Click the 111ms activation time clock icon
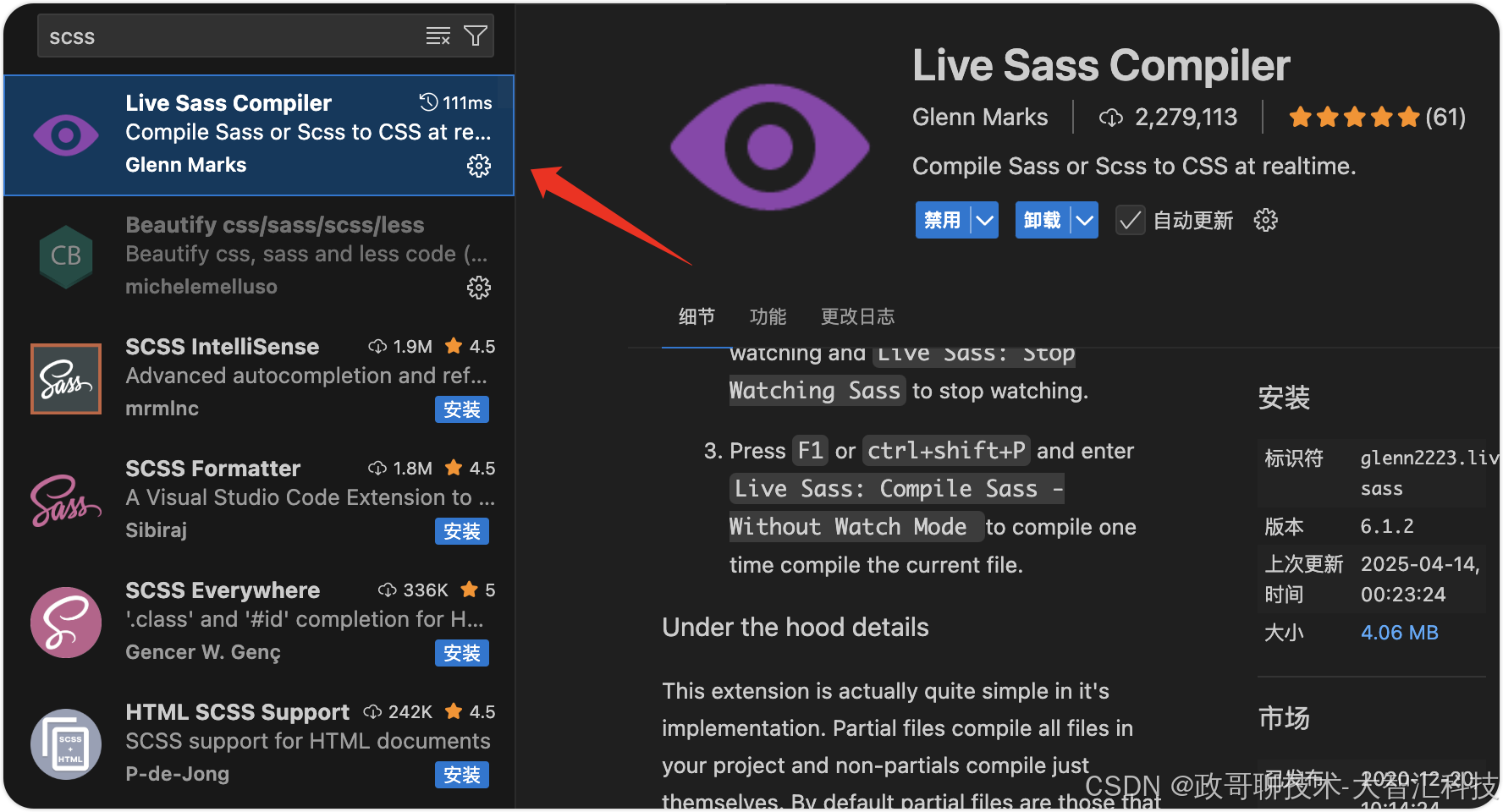Viewport: 1503px width, 812px height. [428, 102]
